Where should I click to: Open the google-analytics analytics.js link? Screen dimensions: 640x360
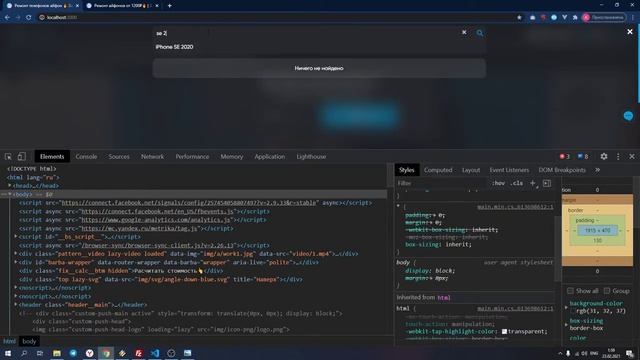156,220
